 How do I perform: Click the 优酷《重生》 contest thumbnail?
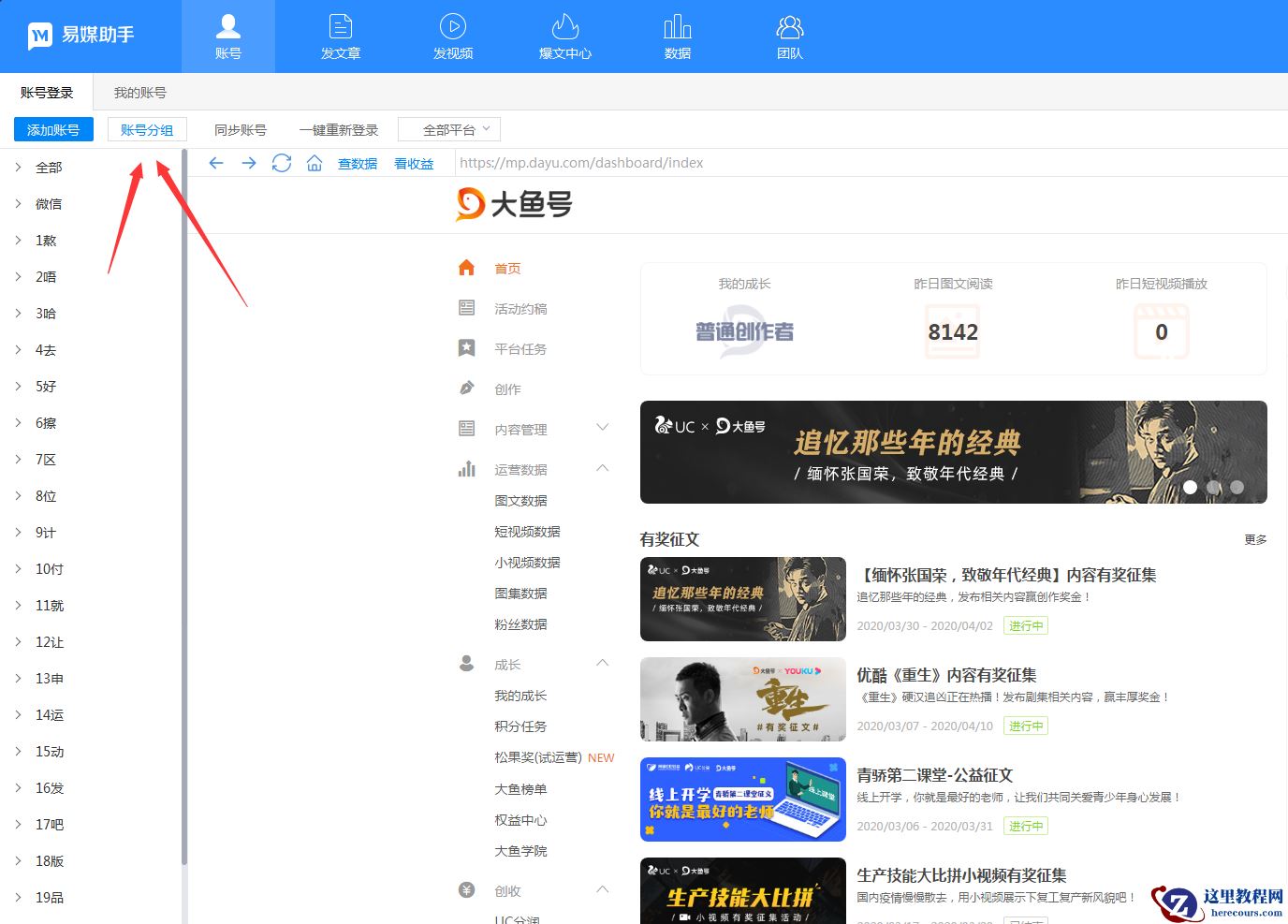(743, 699)
